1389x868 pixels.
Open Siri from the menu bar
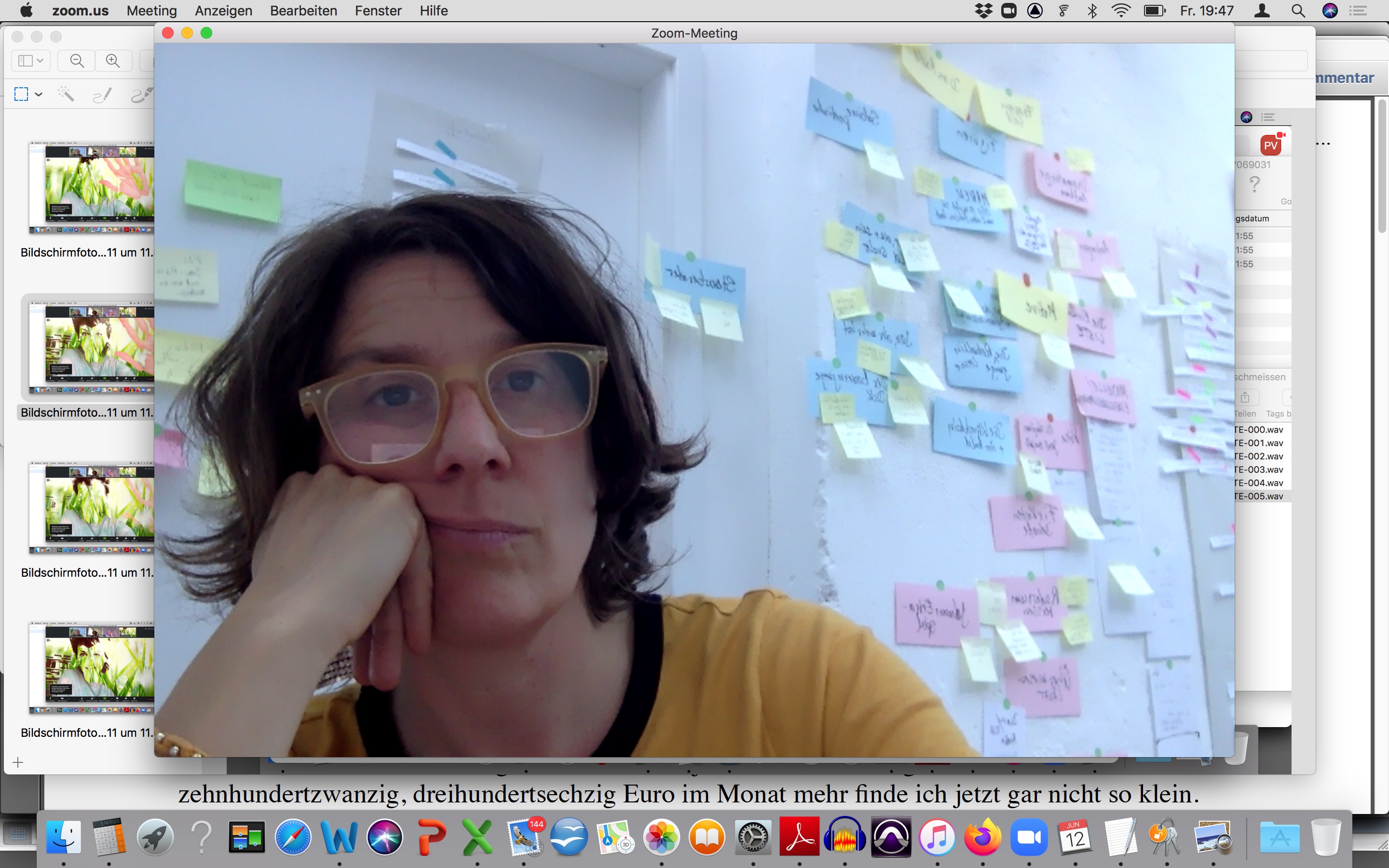[1329, 10]
